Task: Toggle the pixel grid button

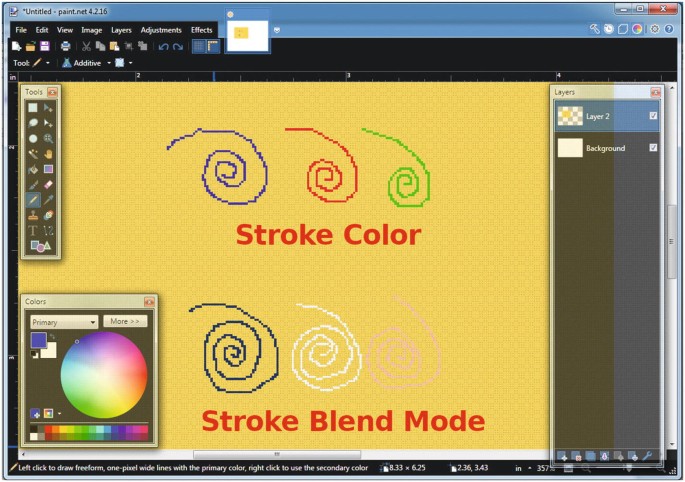Action: [198, 46]
